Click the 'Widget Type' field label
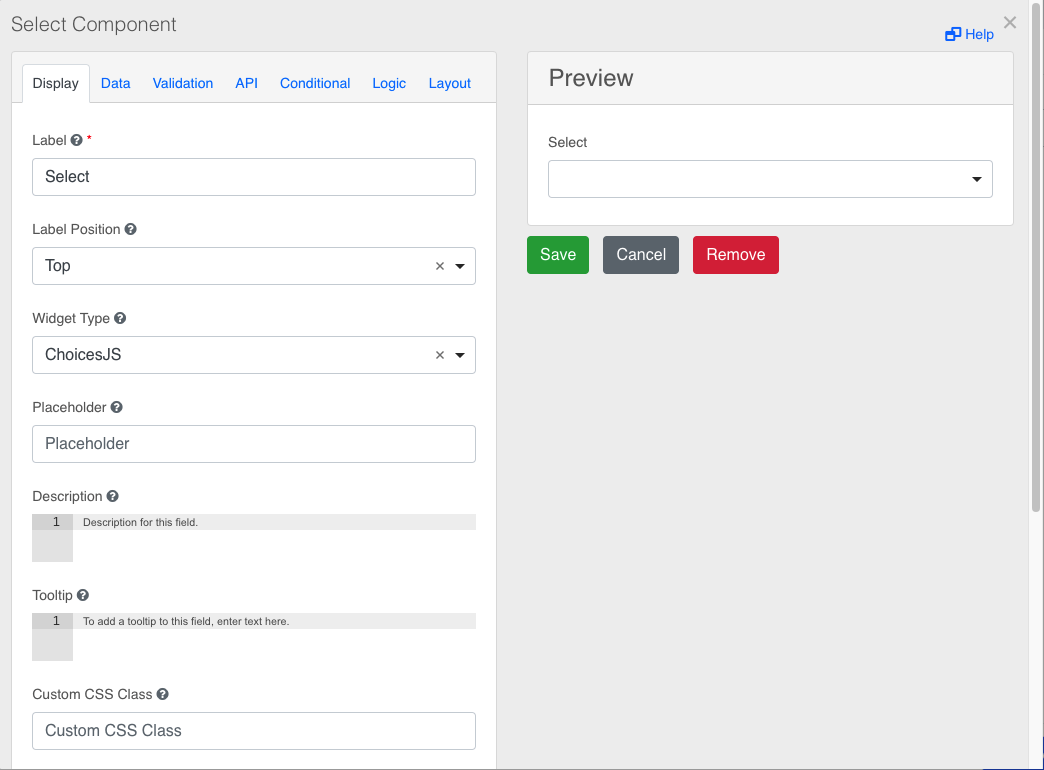Image resolution: width=1044 pixels, height=770 pixels. coord(71,318)
